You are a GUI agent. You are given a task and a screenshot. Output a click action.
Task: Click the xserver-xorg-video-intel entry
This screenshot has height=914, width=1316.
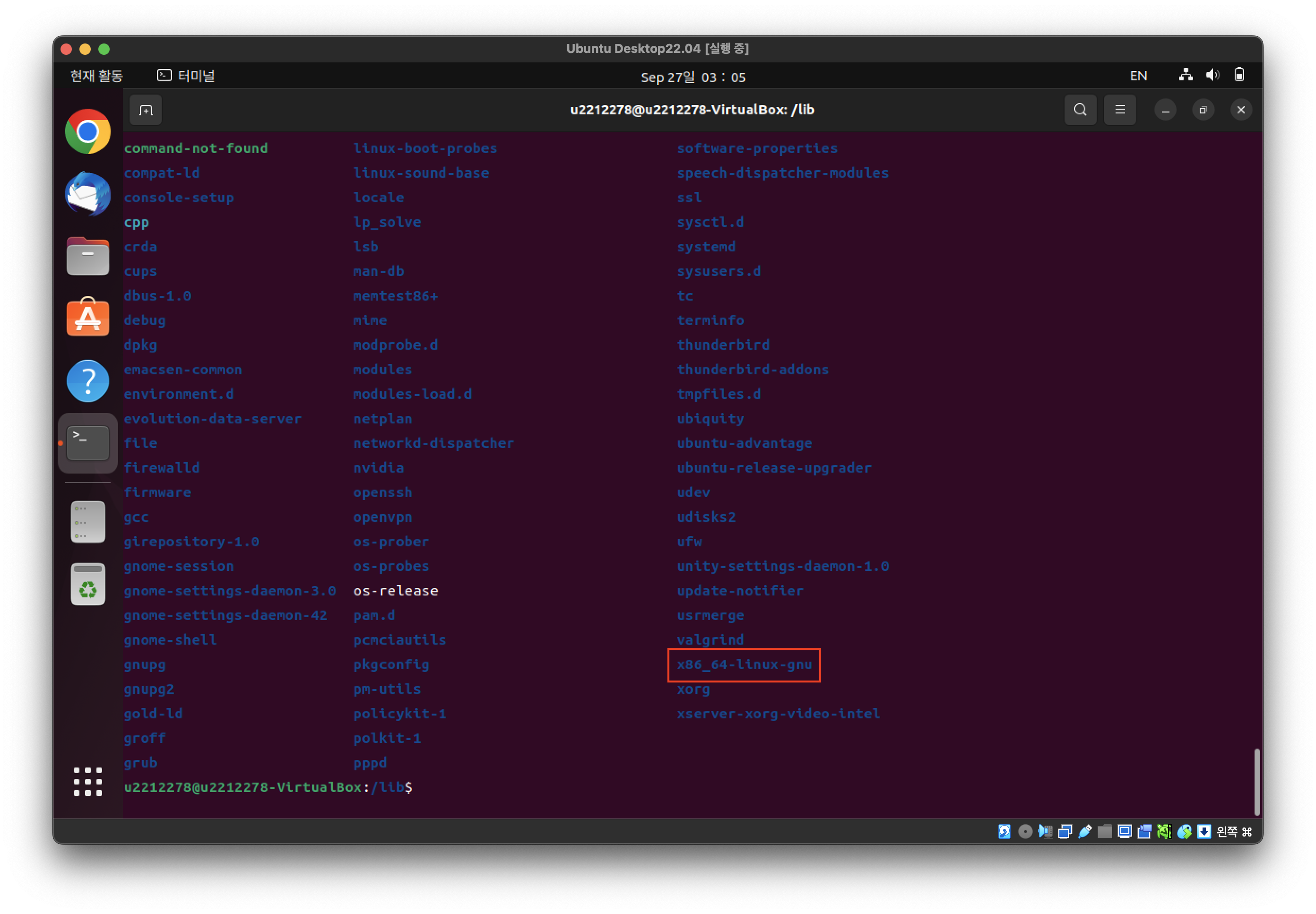pos(778,714)
